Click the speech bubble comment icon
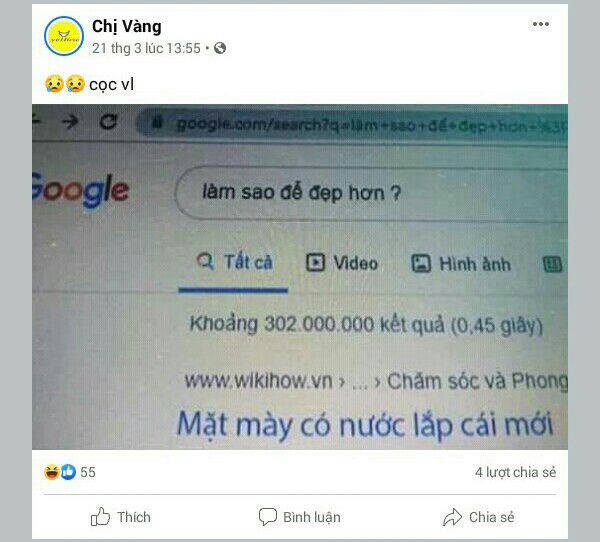The image size is (600, 542). point(267,517)
